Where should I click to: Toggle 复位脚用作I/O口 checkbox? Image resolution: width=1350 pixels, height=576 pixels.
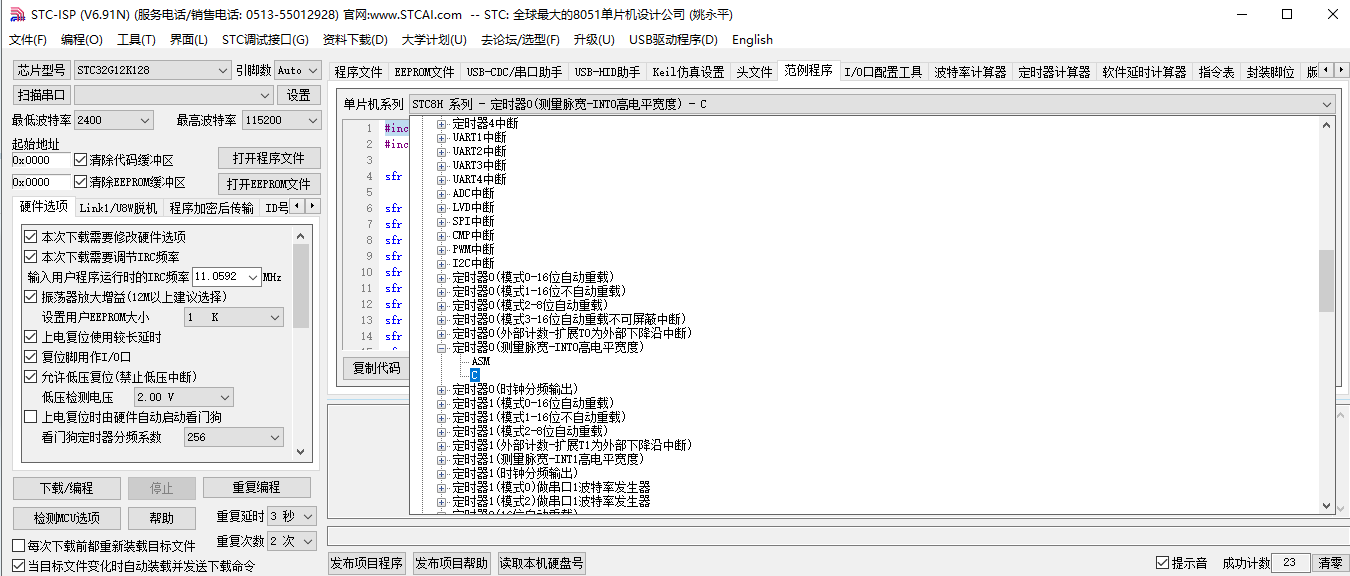pyautogui.click(x=31, y=357)
